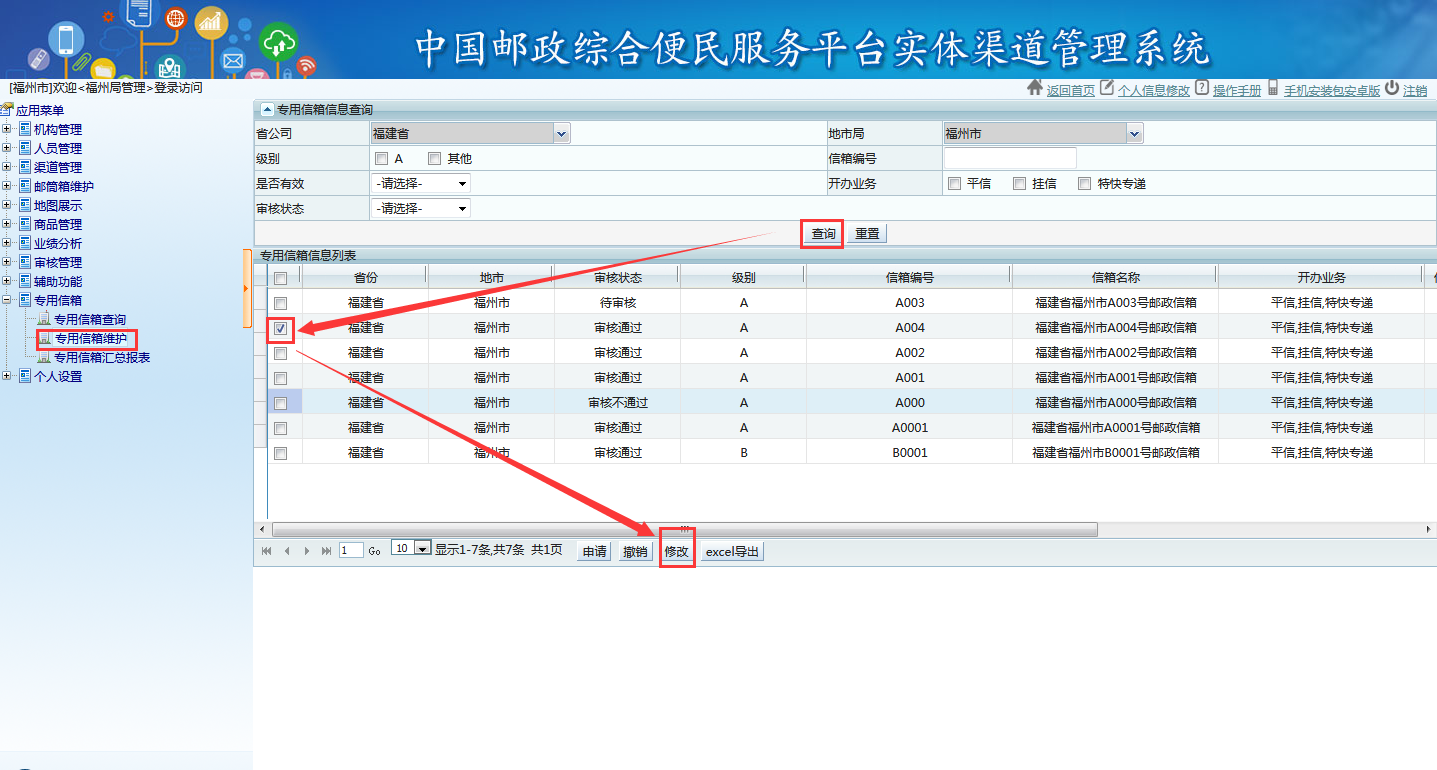Click the module icon beside 商品管理

point(25,224)
